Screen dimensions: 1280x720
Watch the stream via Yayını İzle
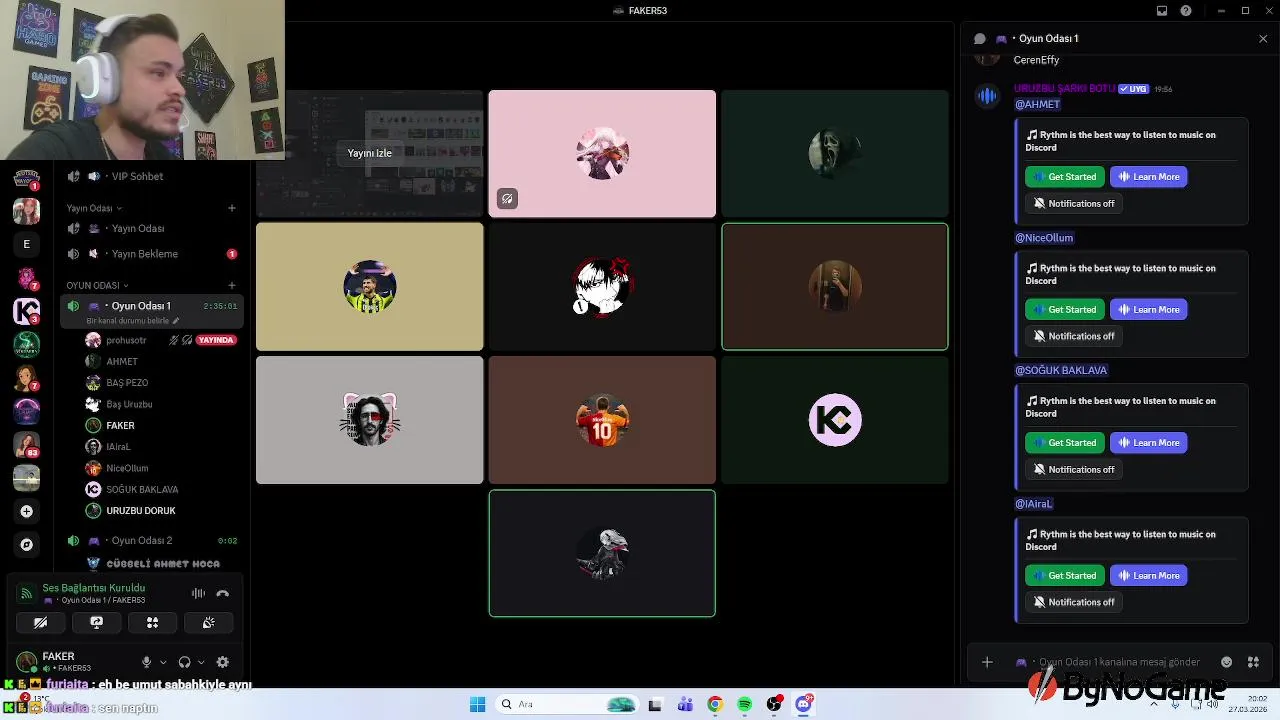[369, 153]
